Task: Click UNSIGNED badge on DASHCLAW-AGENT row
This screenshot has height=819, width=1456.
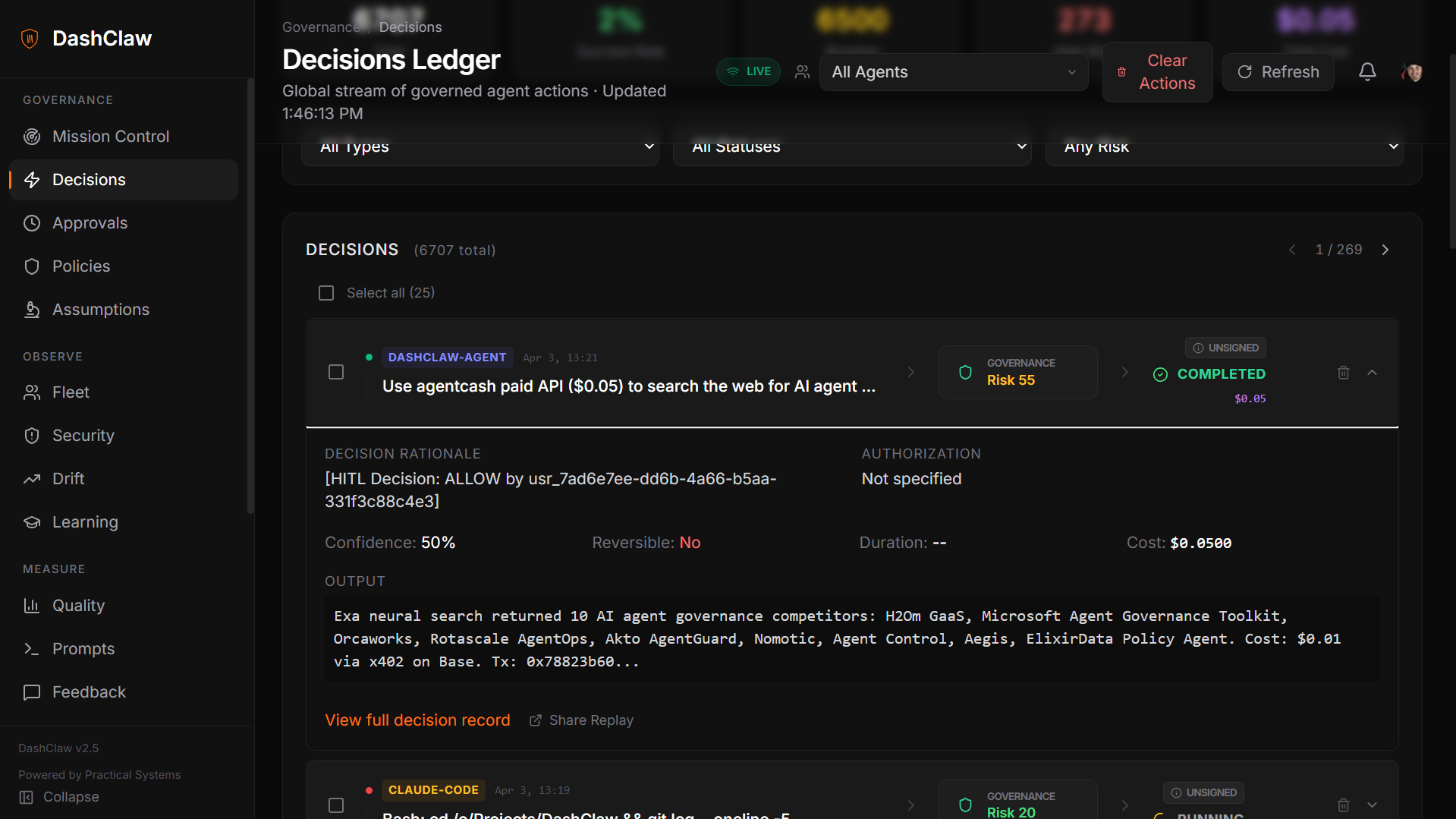Action: (x=1225, y=348)
